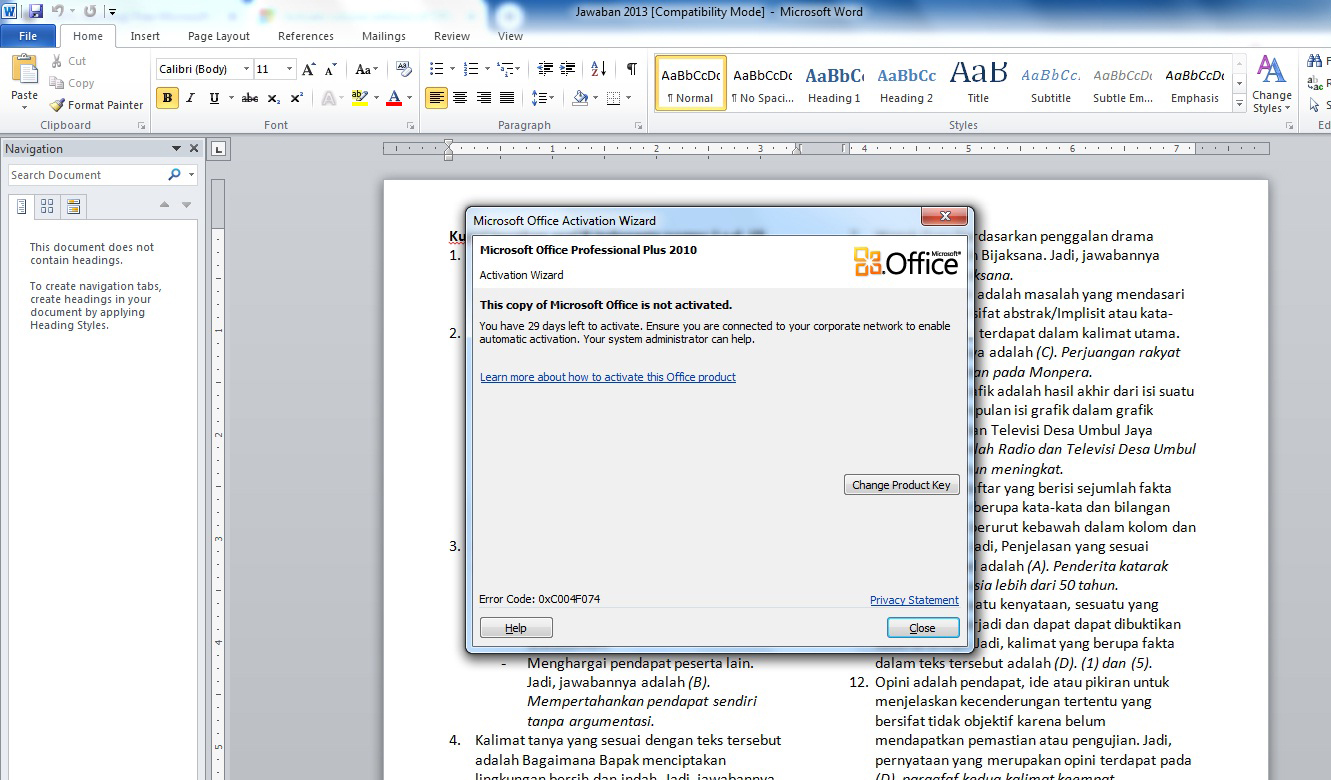Click the Redo/Repeat icon
The height and width of the screenshot is (780, 1331).
[x=90, y=11]
